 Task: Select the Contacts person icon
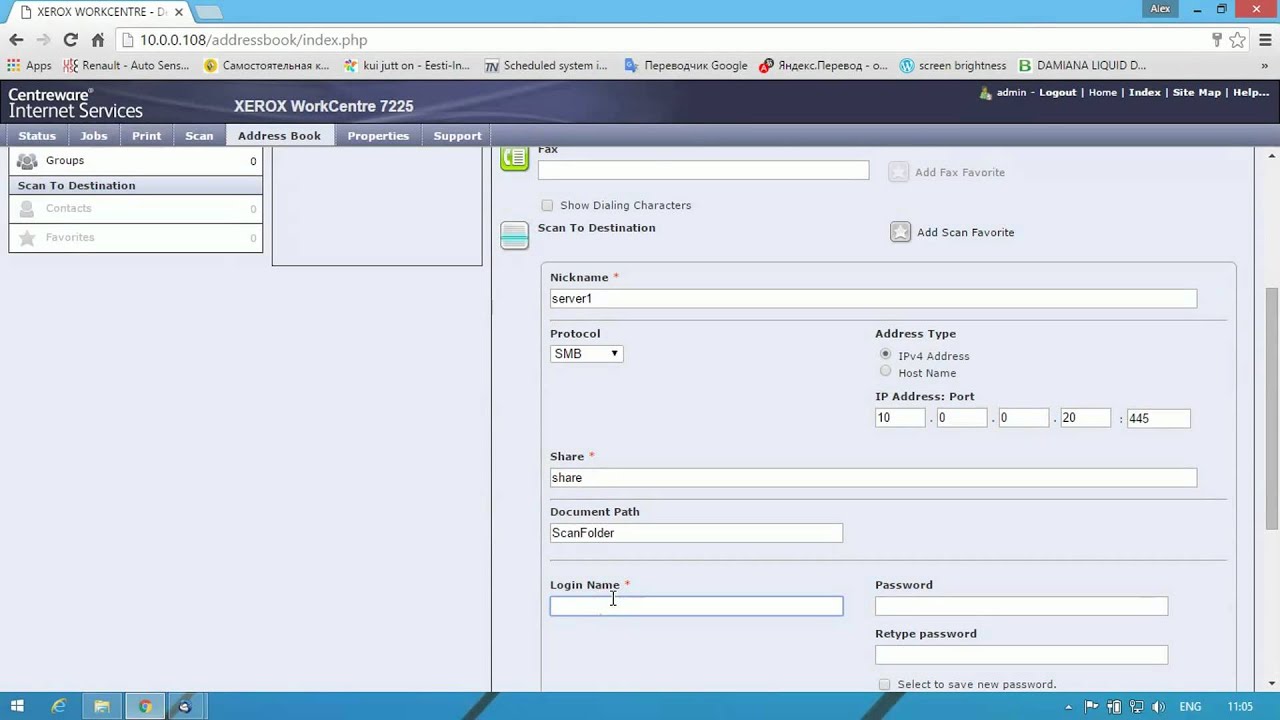click(27, 208)
